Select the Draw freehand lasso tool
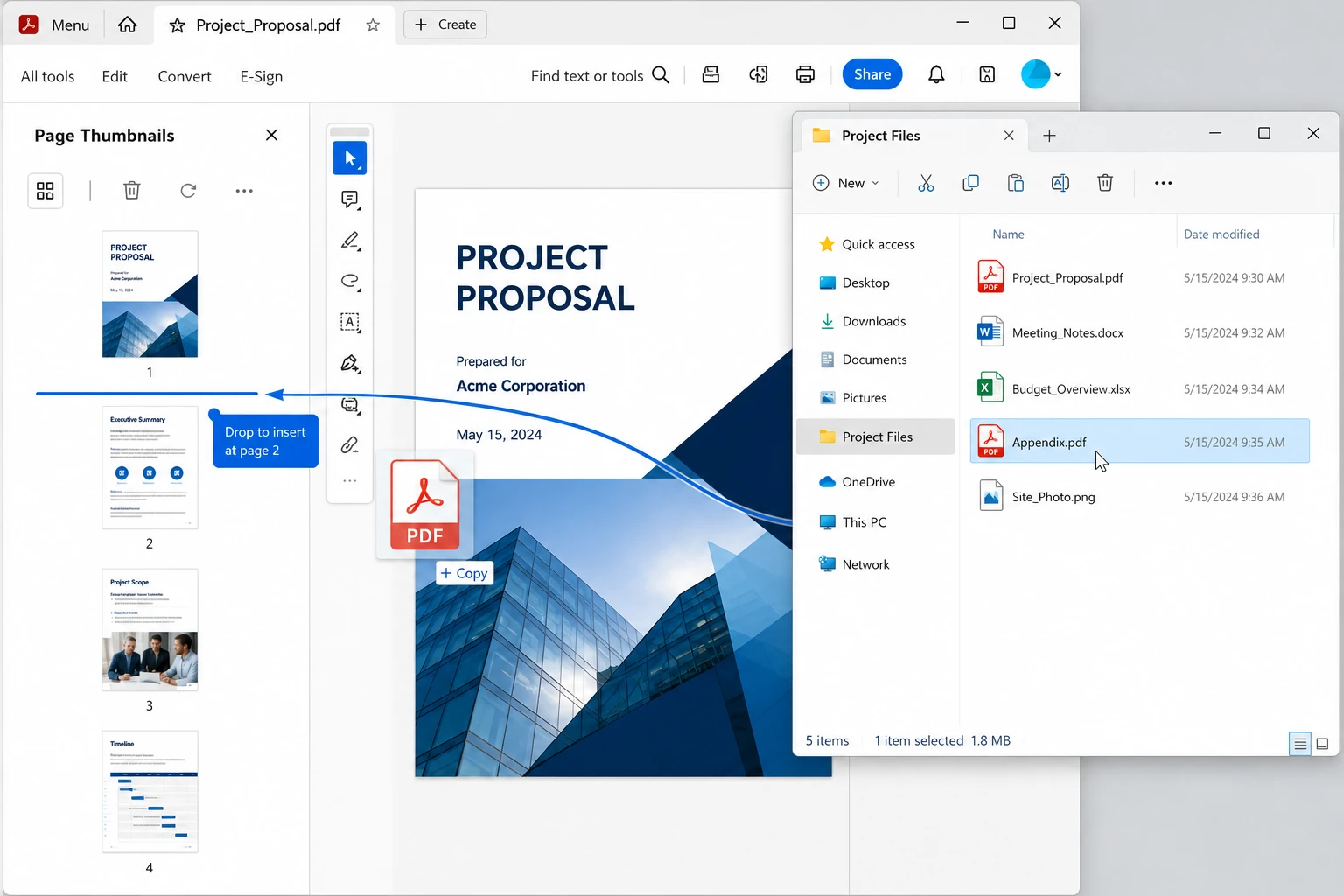Image resolution: width=1344 pixels, height=896 pixels. (350, 281)
